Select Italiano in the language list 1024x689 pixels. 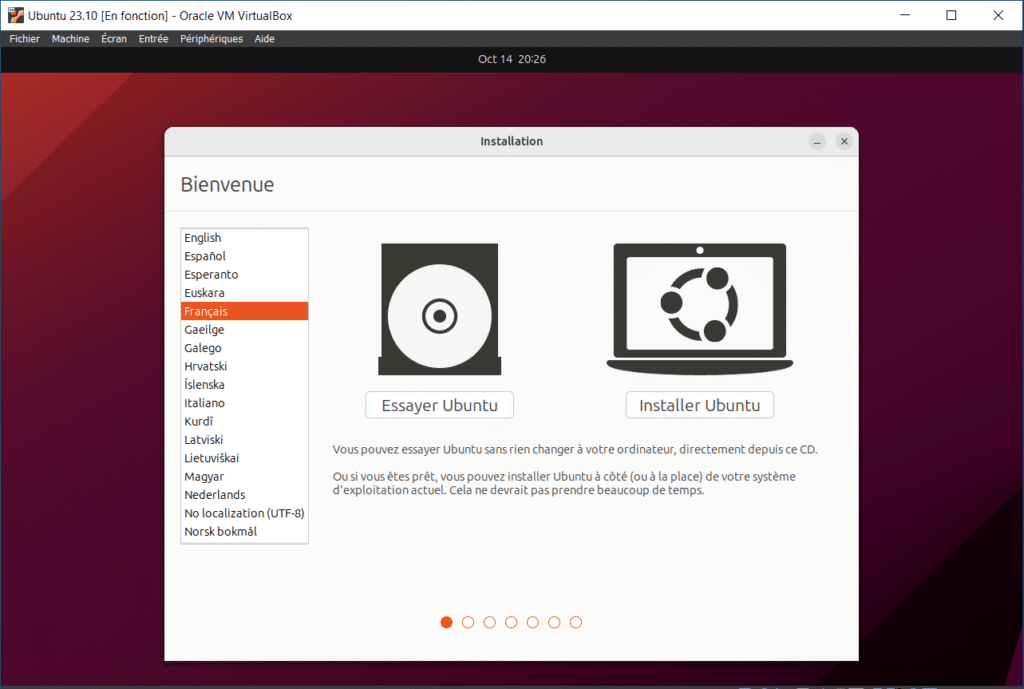tap(244, 402)
